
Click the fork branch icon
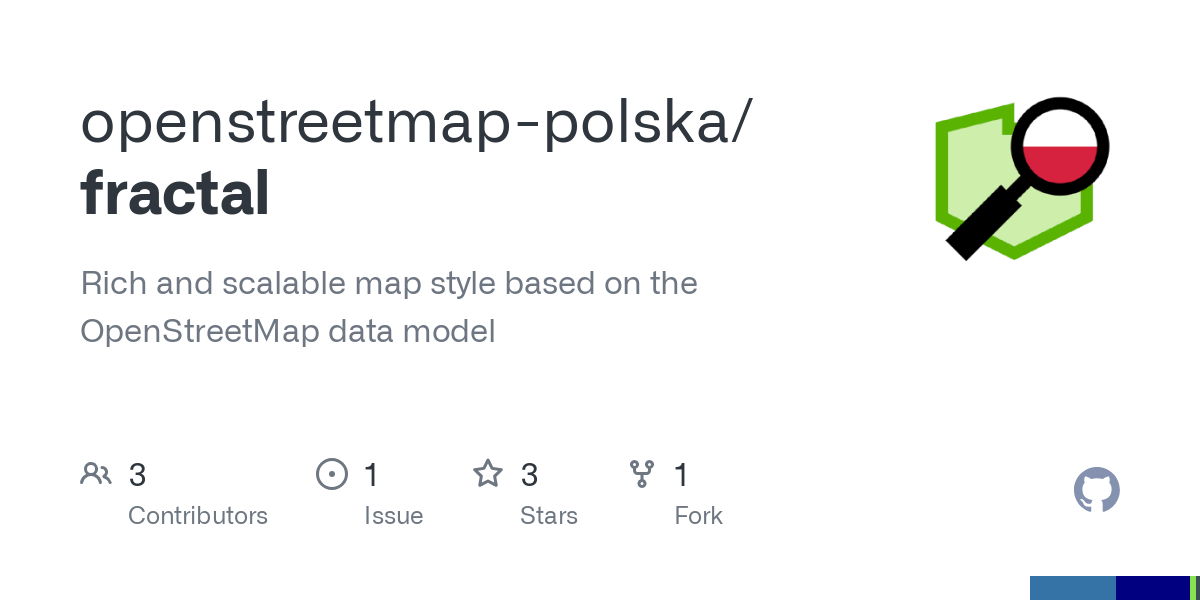642,474
